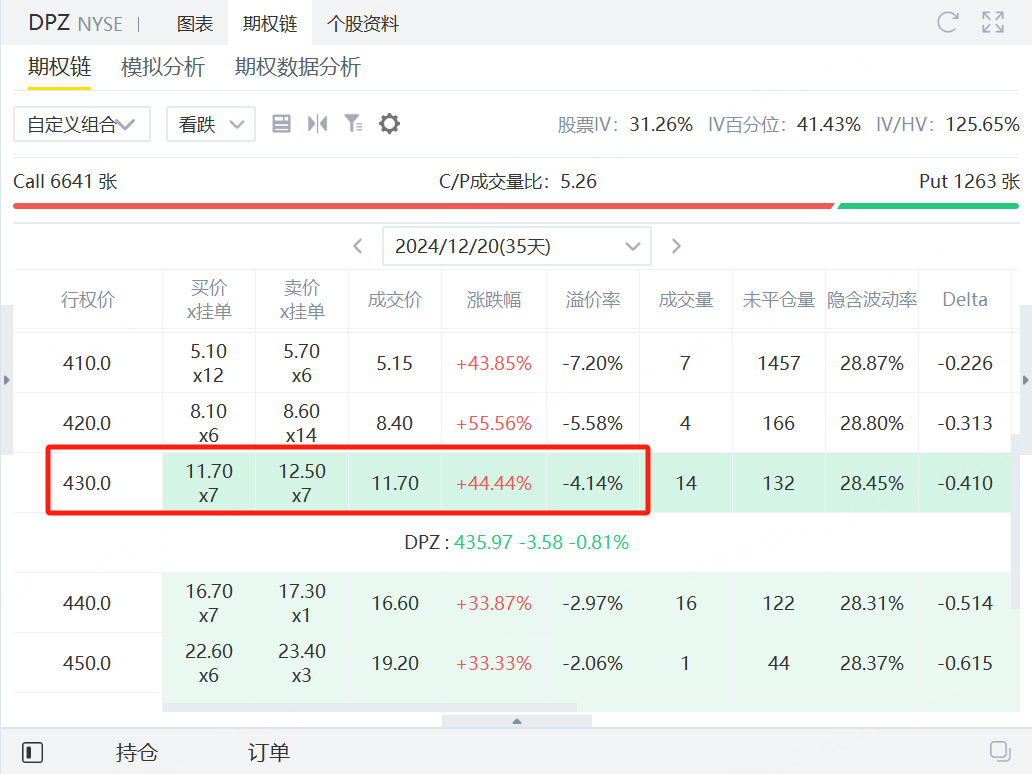Open the options filter icon

[353, 124]
